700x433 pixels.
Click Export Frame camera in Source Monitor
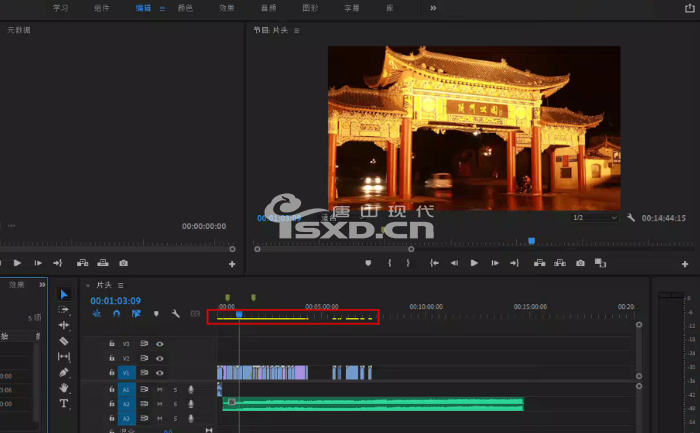point(124,263)
